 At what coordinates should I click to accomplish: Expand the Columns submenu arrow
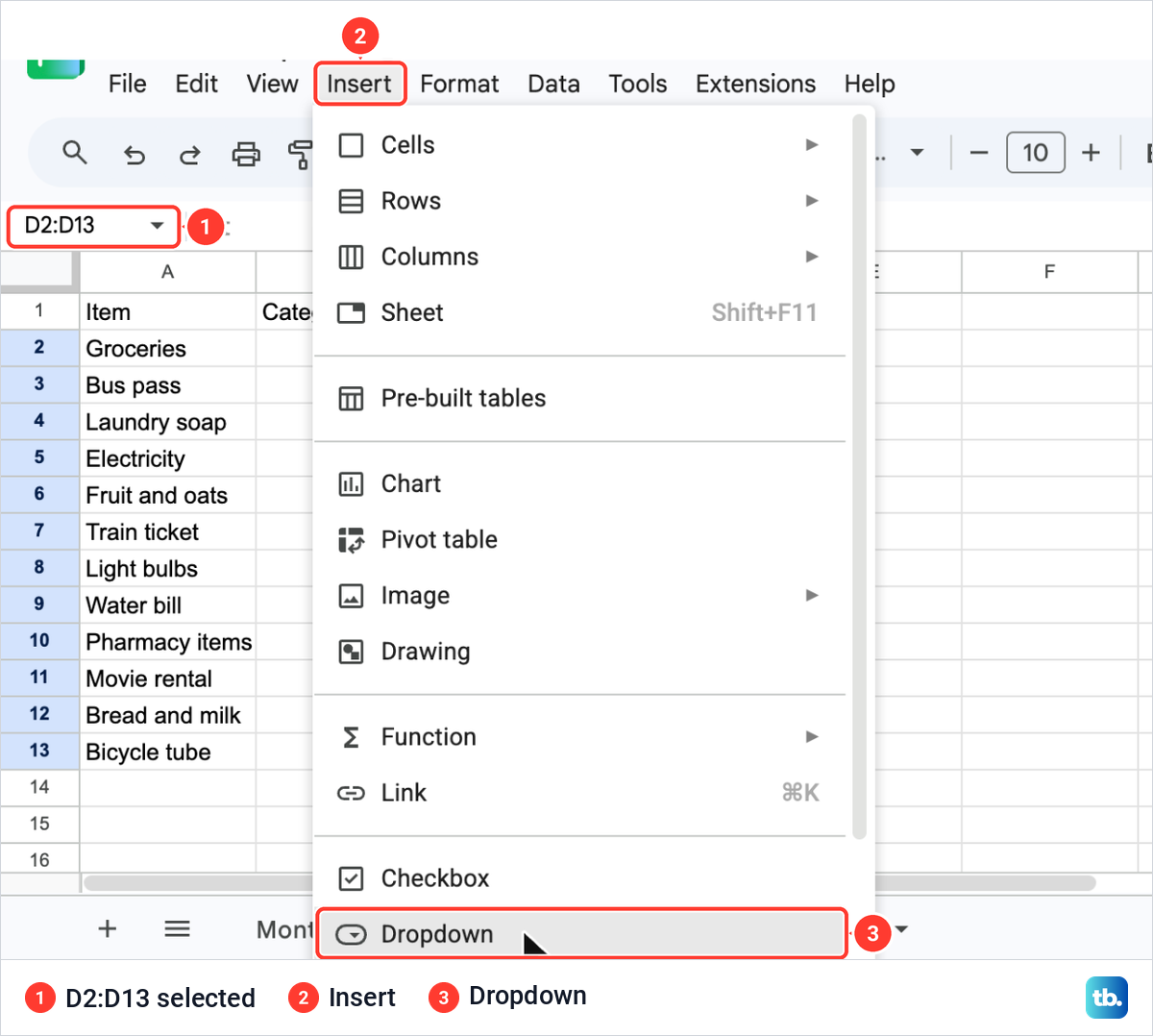click(812, 257)
